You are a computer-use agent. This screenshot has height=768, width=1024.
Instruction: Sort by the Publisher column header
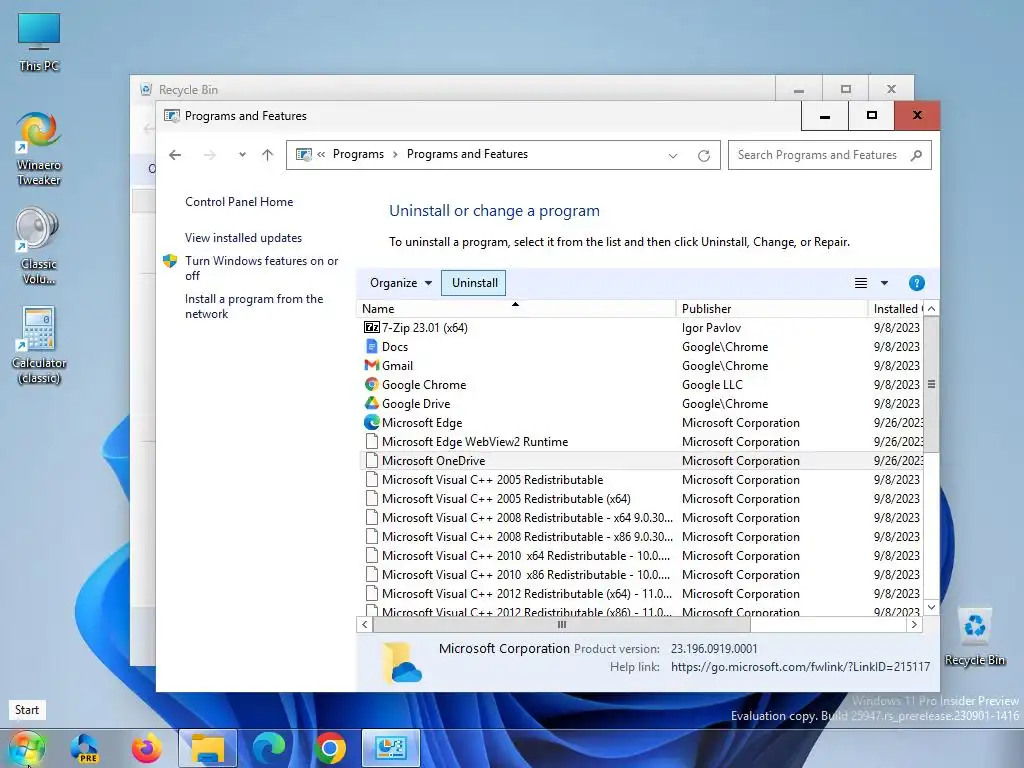[771, 308]
